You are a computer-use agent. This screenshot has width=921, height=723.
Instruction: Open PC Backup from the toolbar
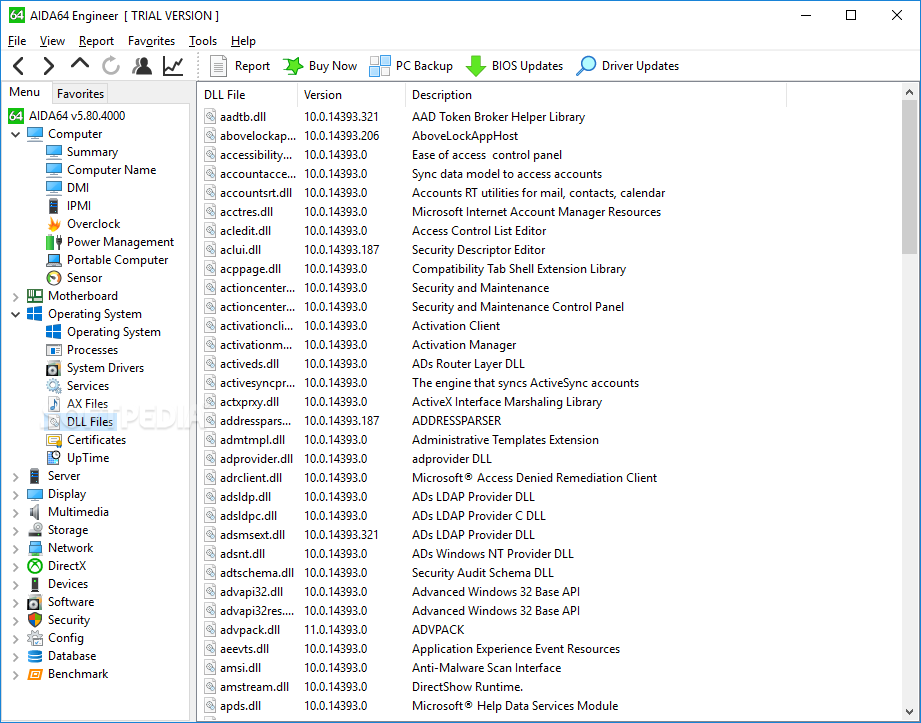coord(411,66)
